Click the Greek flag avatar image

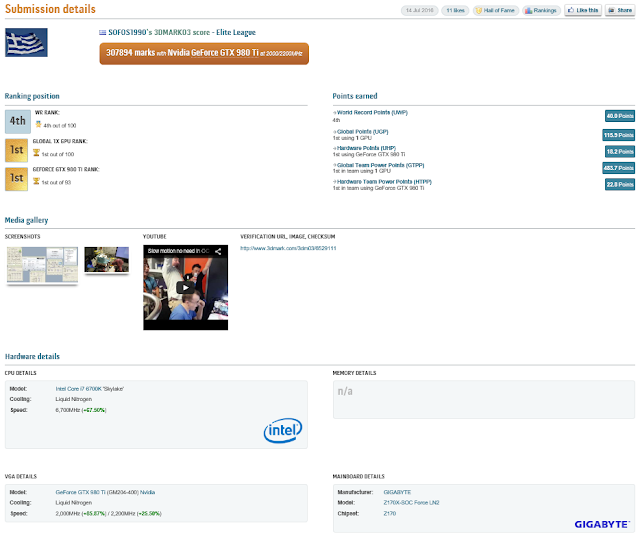click(26, 42)
